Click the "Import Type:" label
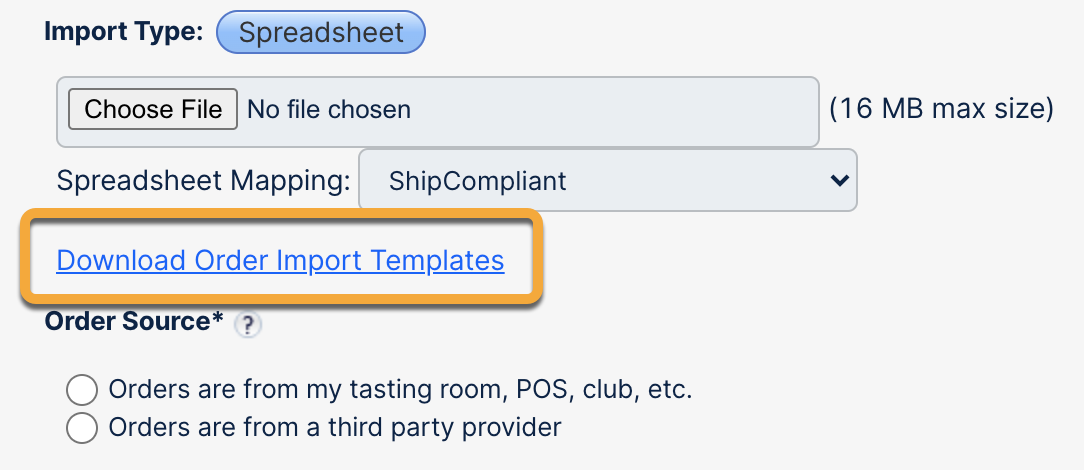This screenshot has height=470, width=1084. click(124, 32)
